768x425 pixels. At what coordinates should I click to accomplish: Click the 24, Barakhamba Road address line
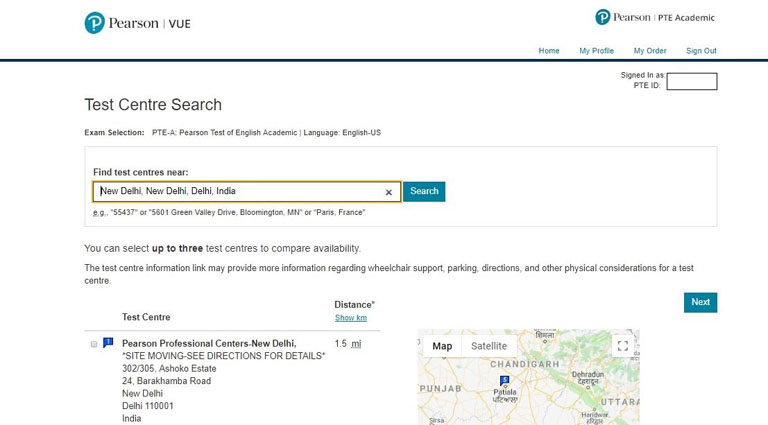(x=167, y=381)
